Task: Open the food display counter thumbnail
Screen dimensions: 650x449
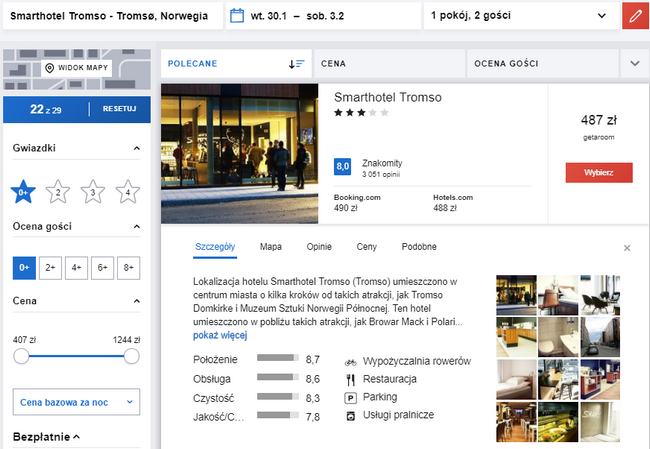Action: [558, 422]
